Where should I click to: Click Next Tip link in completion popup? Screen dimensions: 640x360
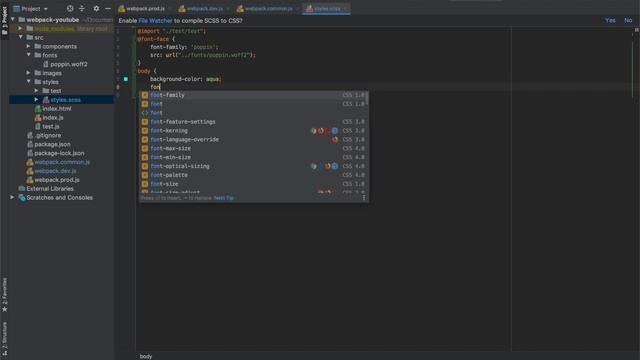click(x=224, y=198)
